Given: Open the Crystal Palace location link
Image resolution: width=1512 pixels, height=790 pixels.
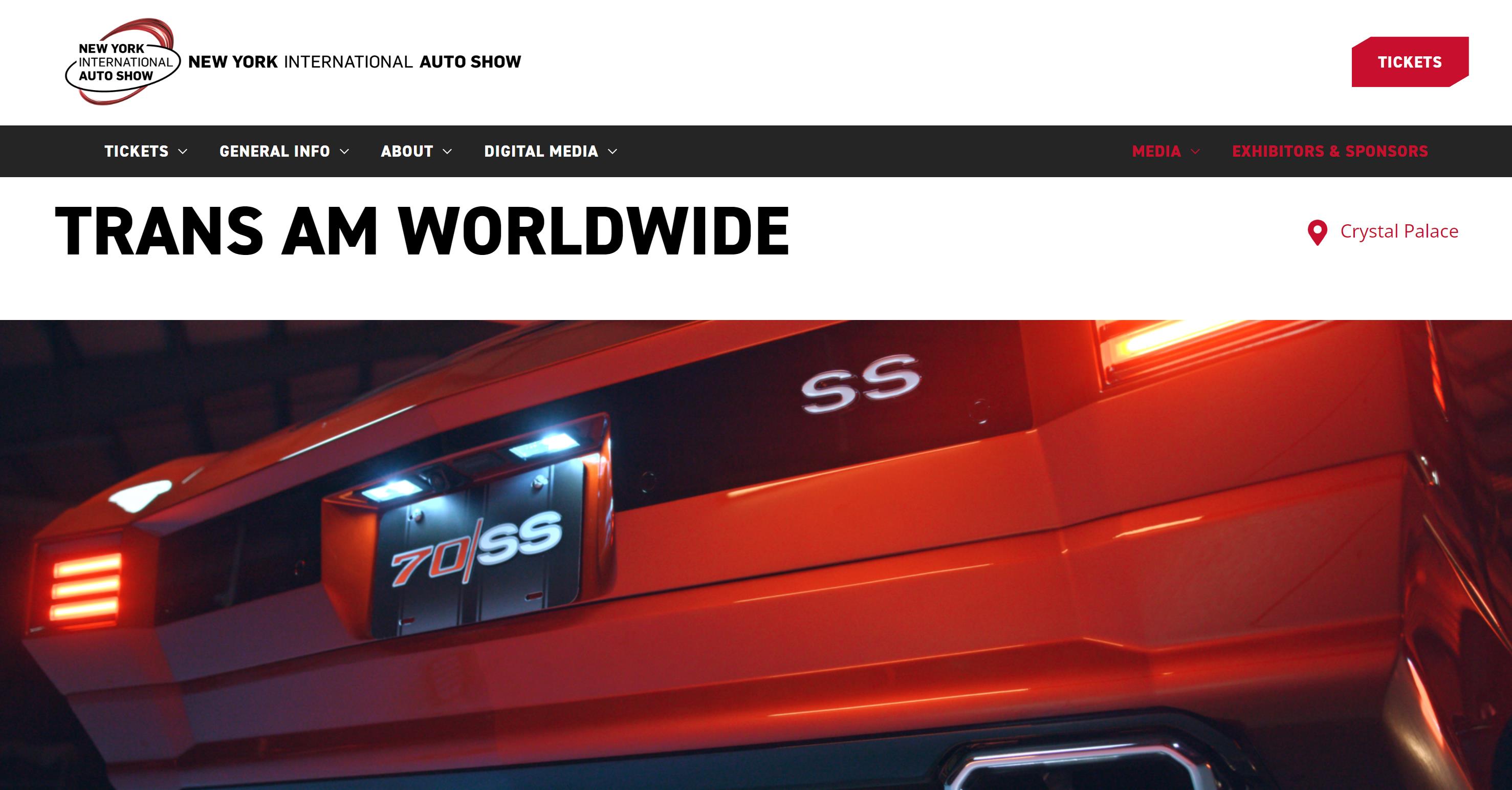Looking at the screenshot, I should (1399, 231).
